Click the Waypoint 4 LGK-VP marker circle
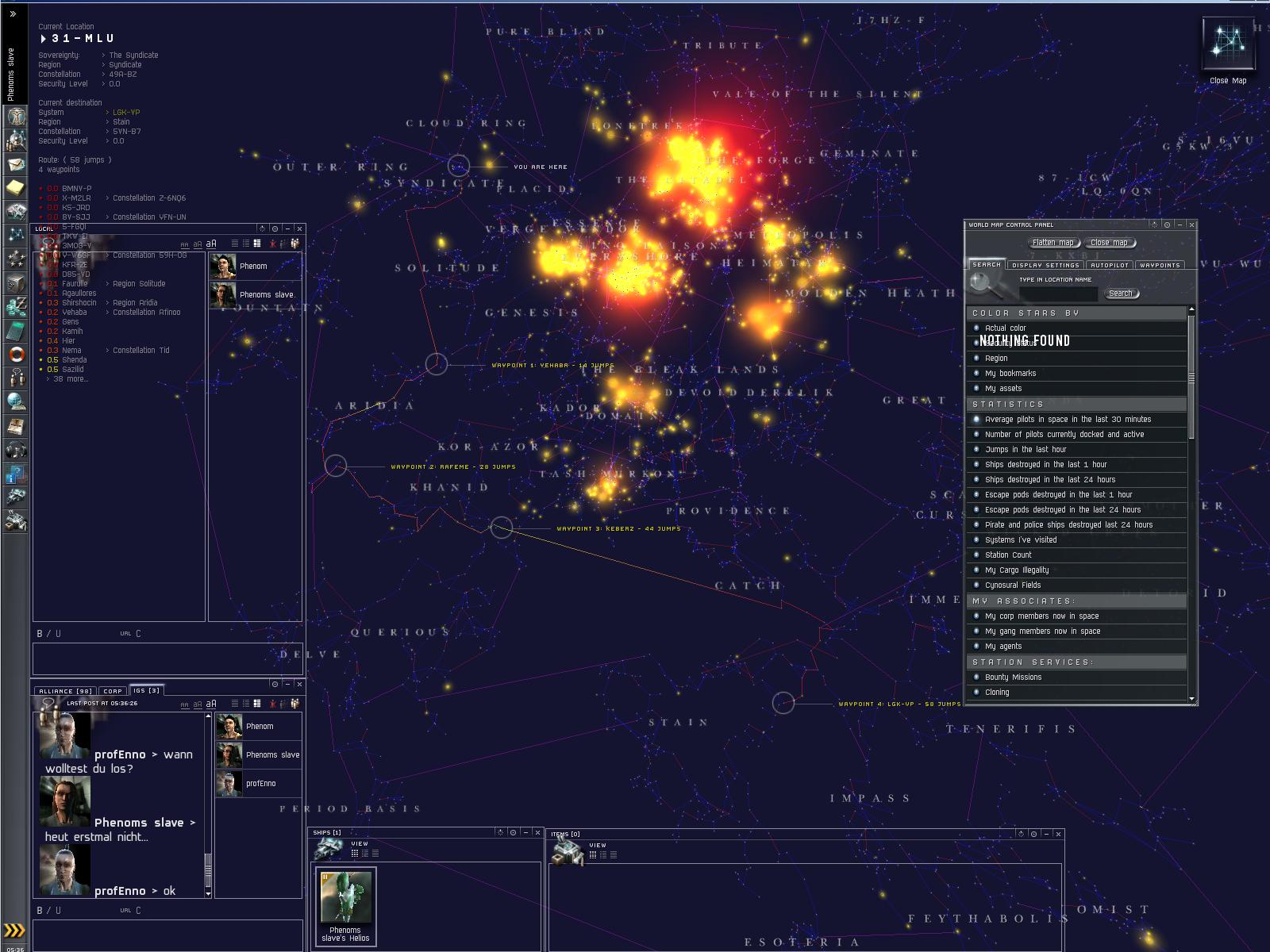Viewport: 1270px width, 952px height. coord(783,703)
